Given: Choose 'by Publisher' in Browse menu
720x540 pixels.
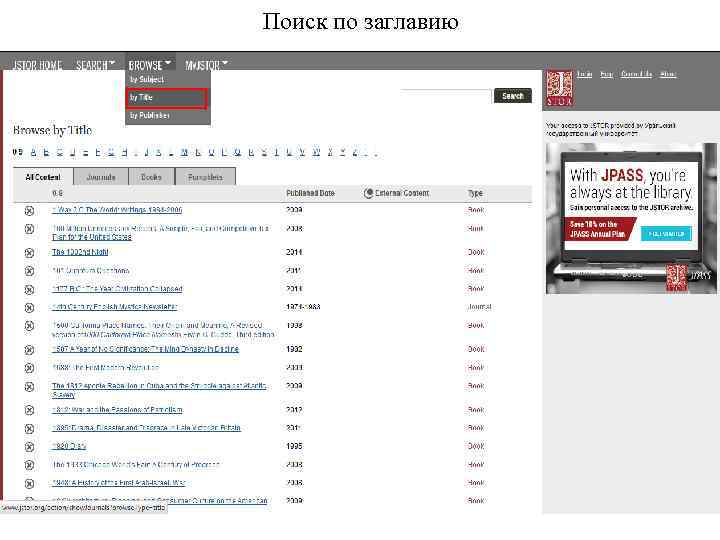Looking at the screenshot, I should (x=150, y=115).
